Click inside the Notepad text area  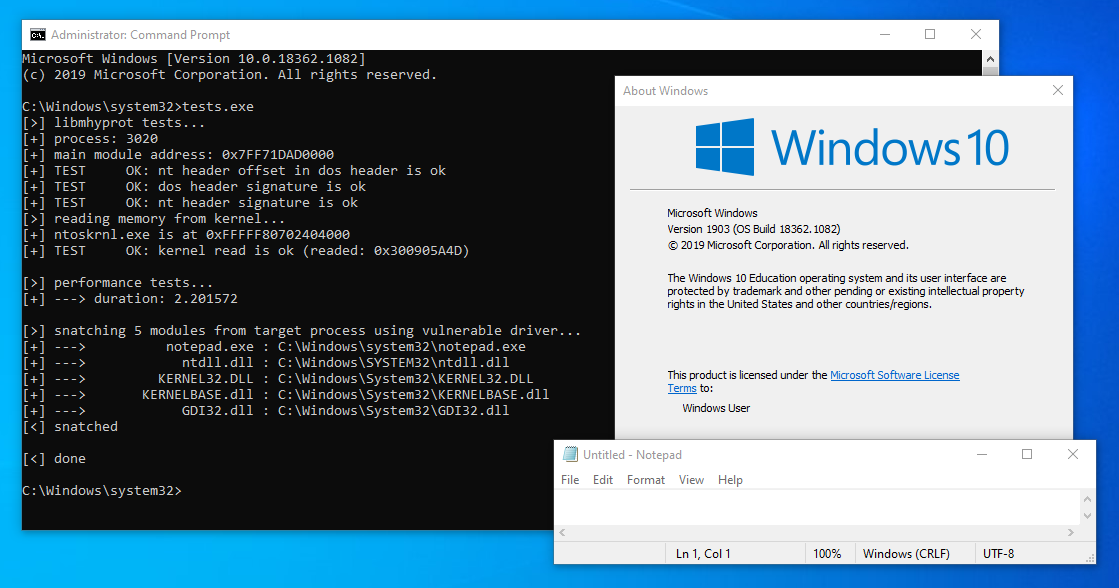click(817, 507)
